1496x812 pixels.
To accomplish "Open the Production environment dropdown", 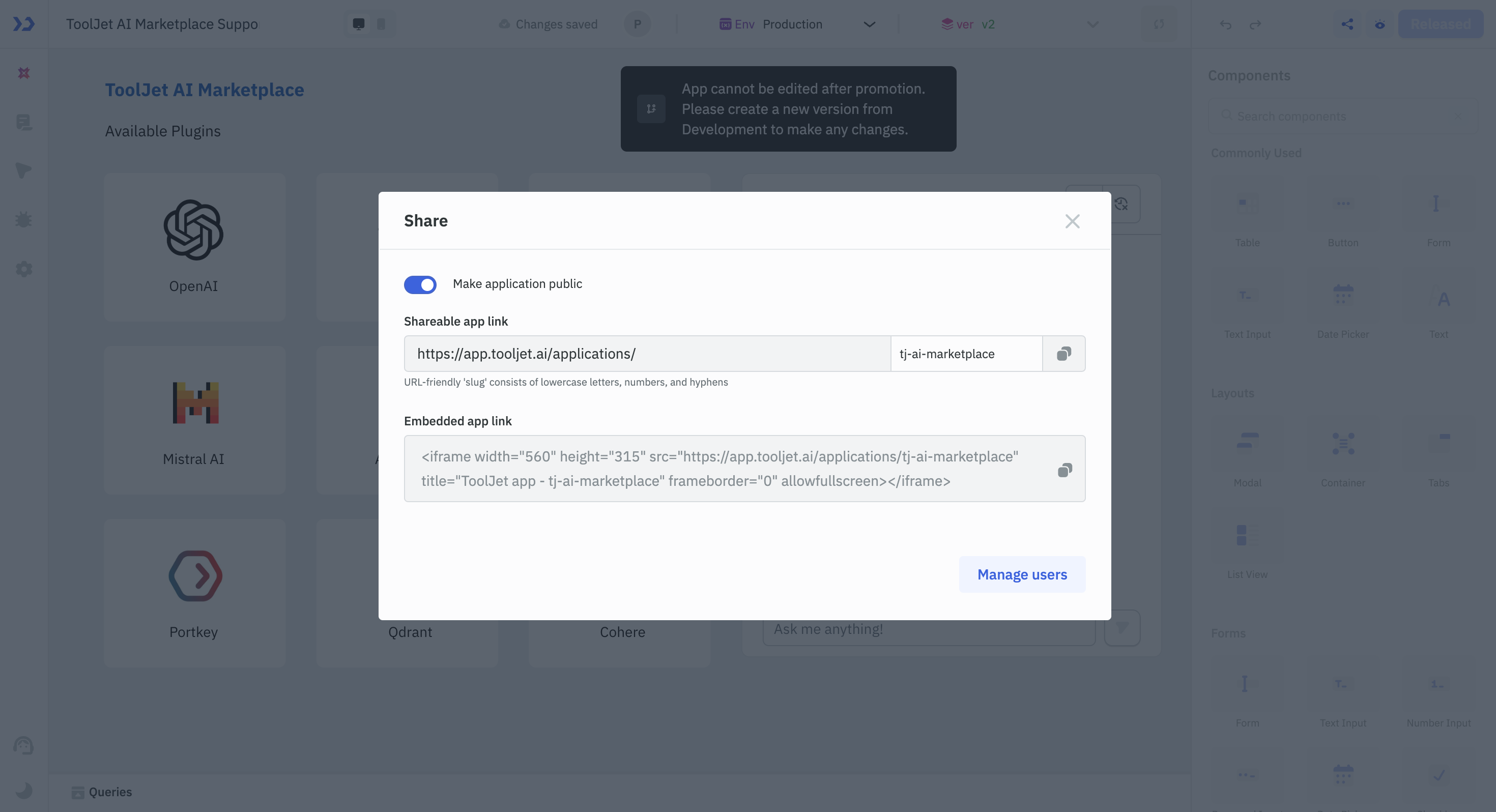I will (x=870, y=24).
